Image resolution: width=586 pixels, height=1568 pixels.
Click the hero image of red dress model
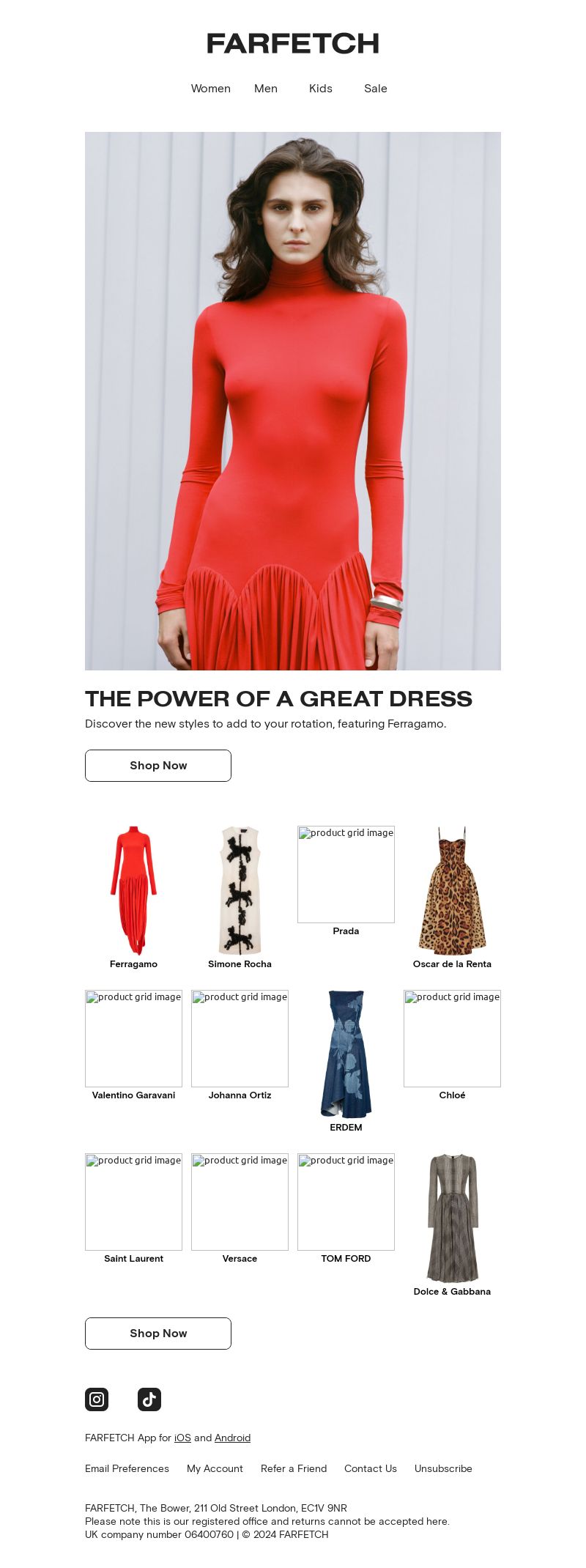point(293,401)
